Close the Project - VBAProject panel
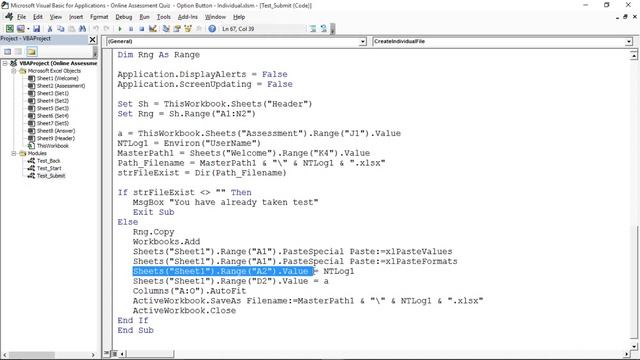The width and height of the screenshot is (640, 360). [x=93, y=39]
